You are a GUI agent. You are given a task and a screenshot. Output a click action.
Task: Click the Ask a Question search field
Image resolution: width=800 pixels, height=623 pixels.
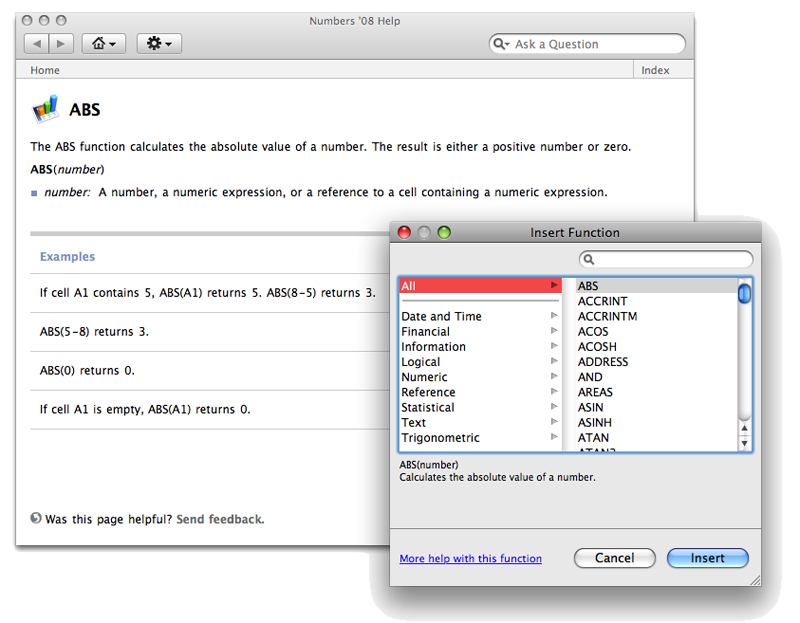coord(587,44)
